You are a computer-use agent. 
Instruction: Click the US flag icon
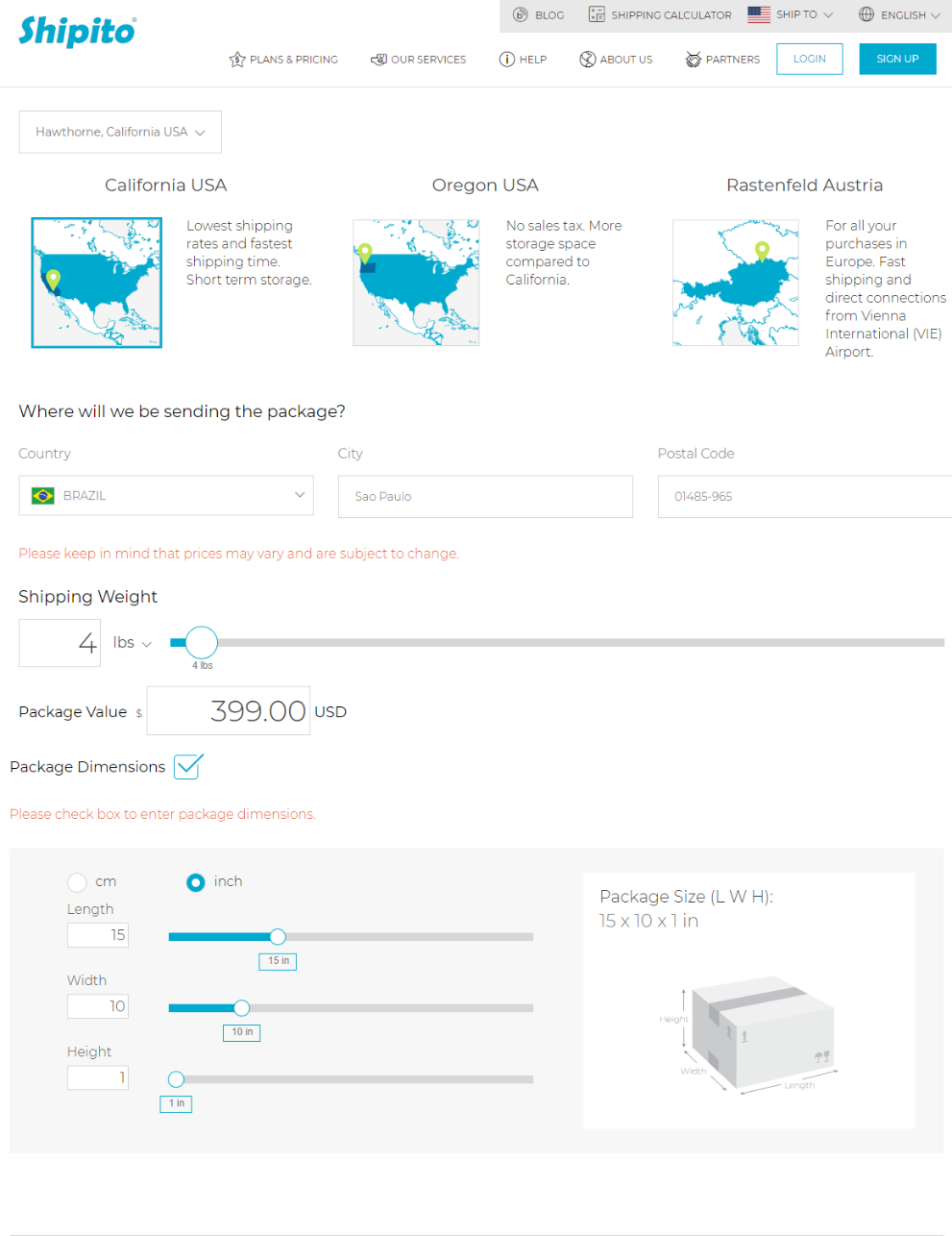[x=759, y=14]
